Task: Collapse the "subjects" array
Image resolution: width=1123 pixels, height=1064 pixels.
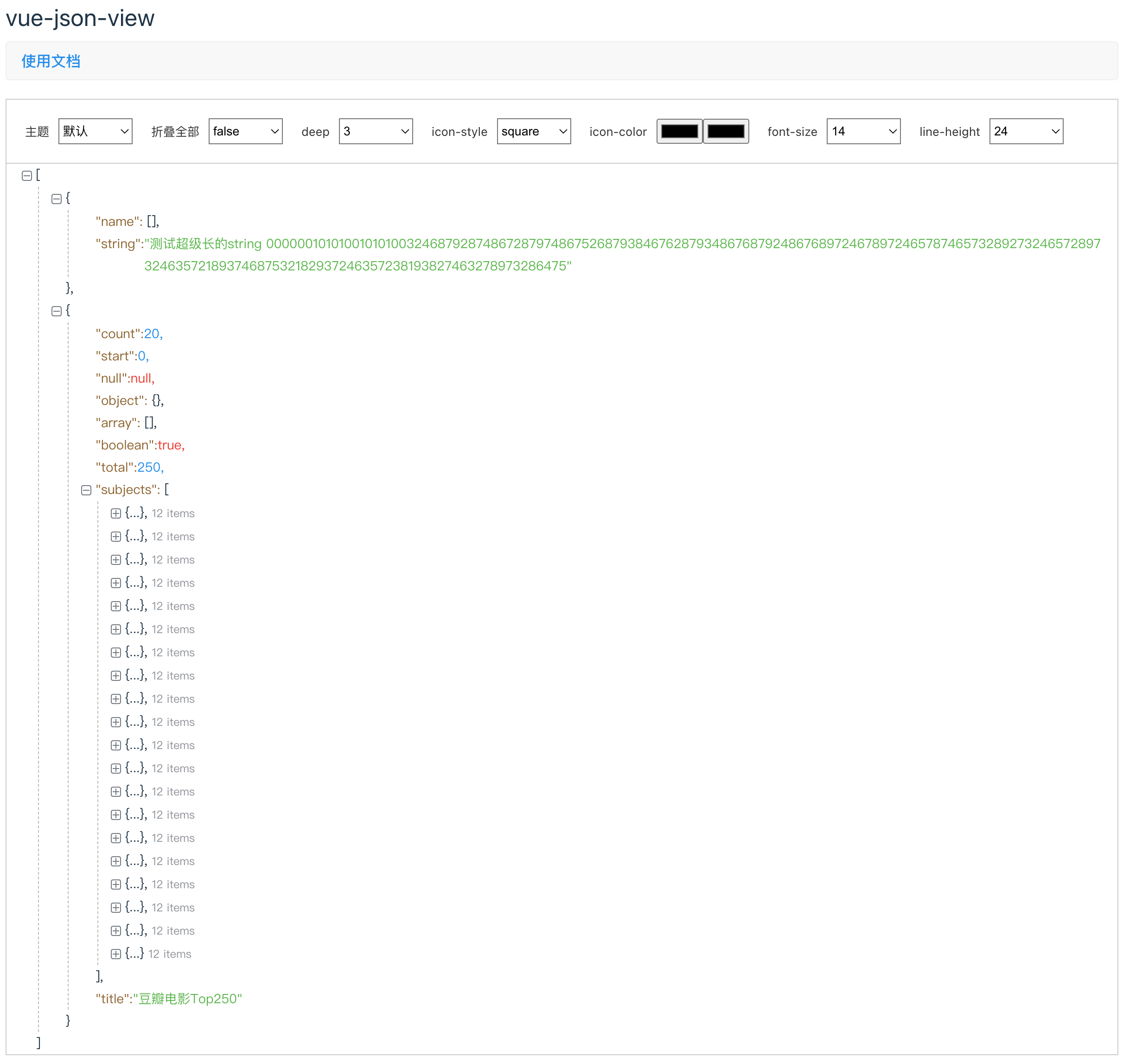Action: (86, 491)
